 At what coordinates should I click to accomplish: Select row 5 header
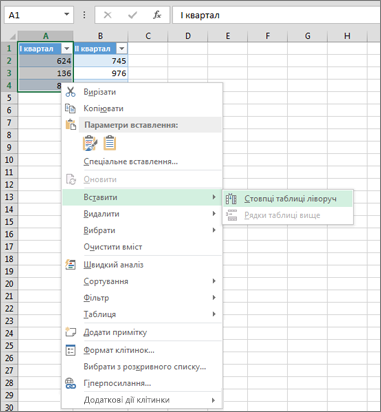click(x=9, y=98)
